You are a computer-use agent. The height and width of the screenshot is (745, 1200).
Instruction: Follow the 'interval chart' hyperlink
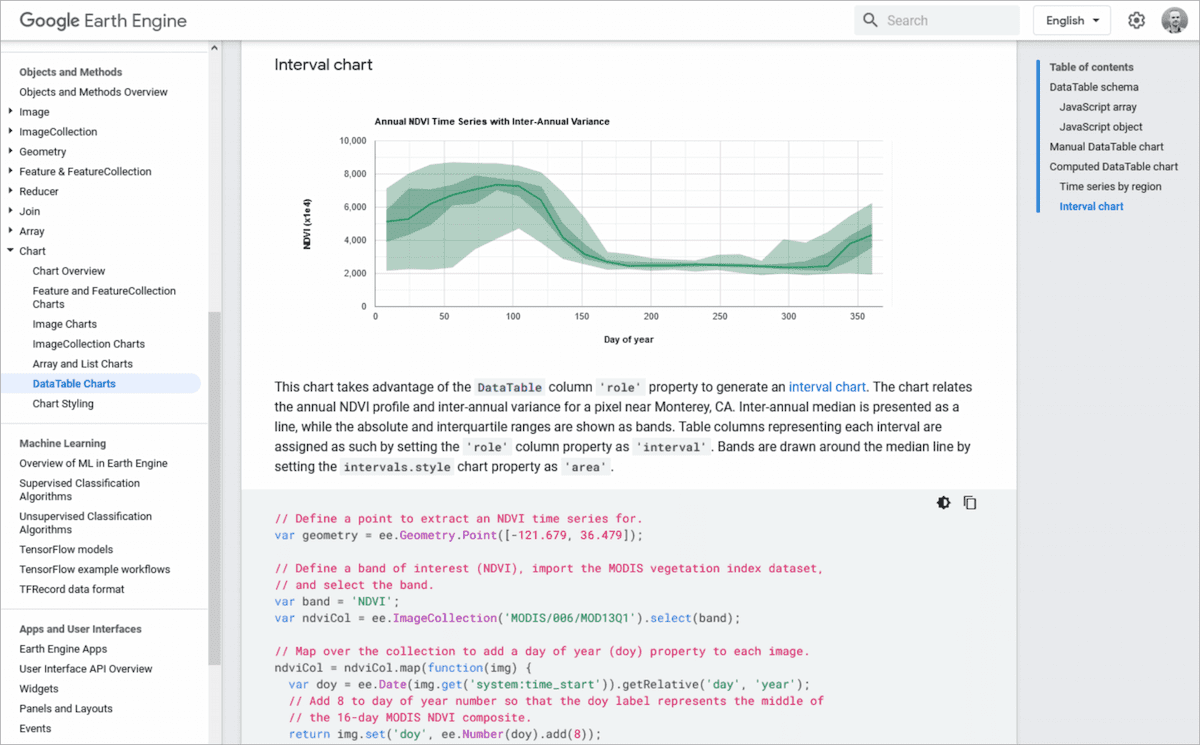[x=827, y=387]
